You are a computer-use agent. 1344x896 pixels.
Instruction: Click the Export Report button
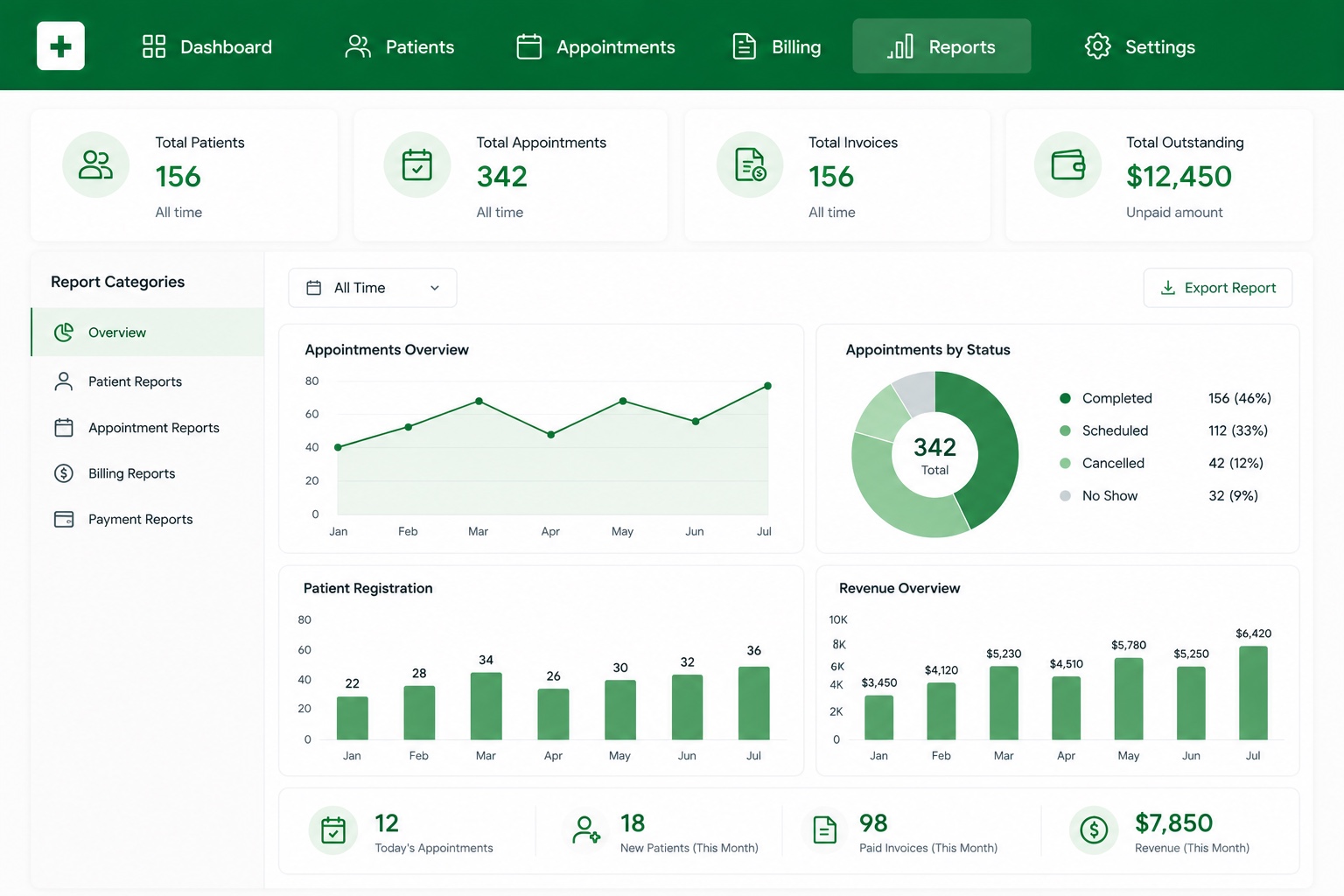click(x=1218, y=288)
